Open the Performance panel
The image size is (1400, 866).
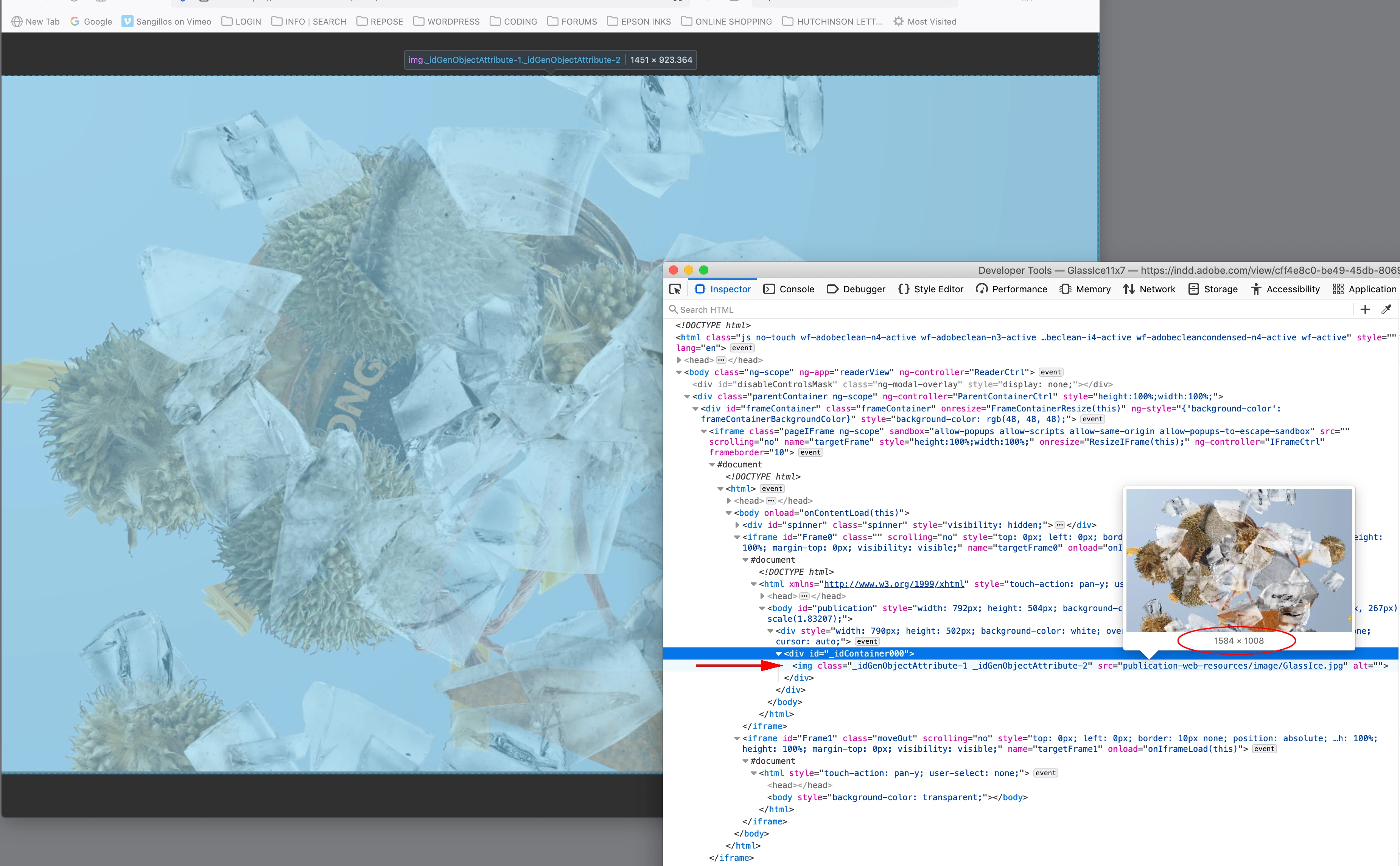point(1011,289)
